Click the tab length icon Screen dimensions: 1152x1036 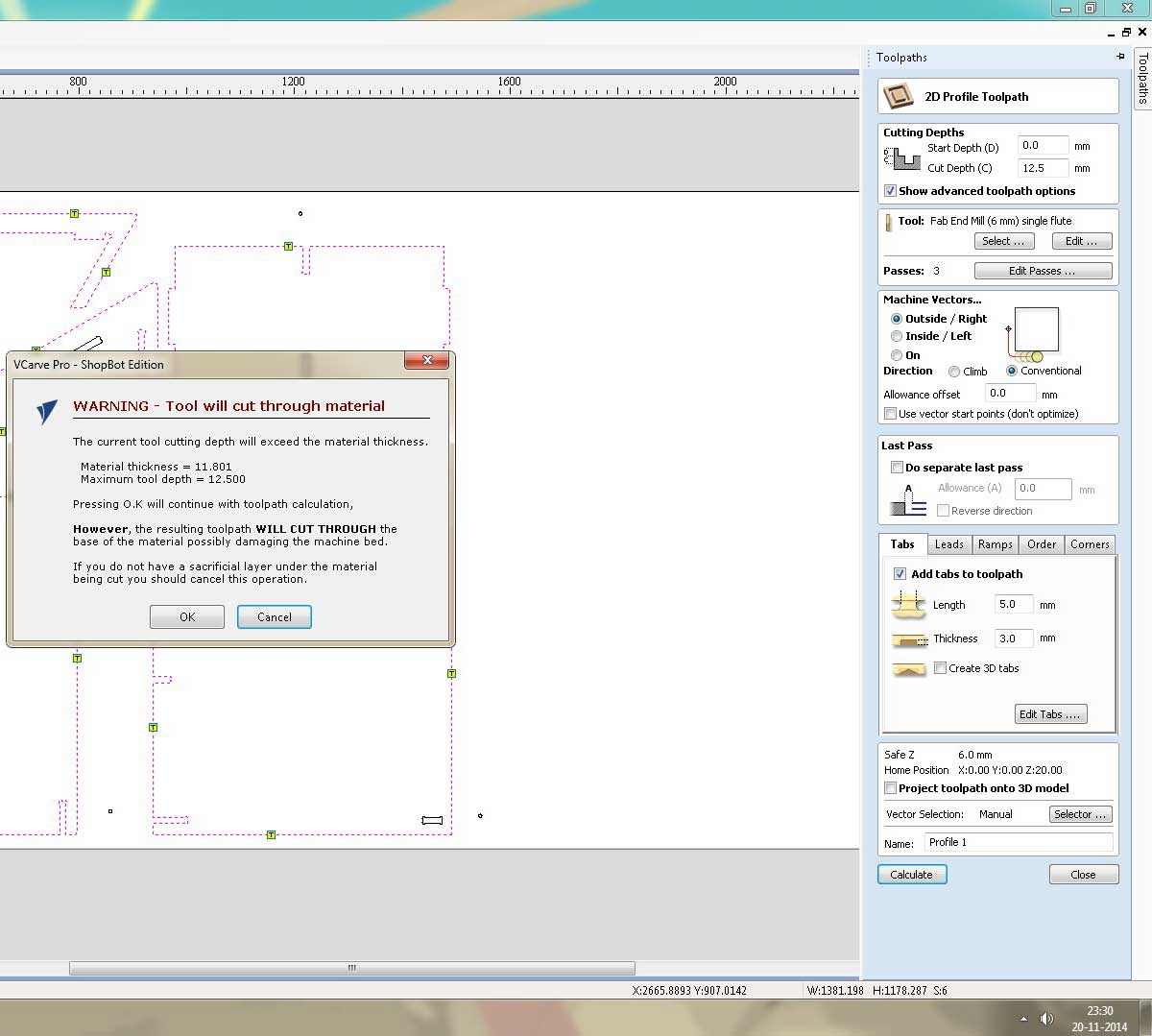pos(908,605)
